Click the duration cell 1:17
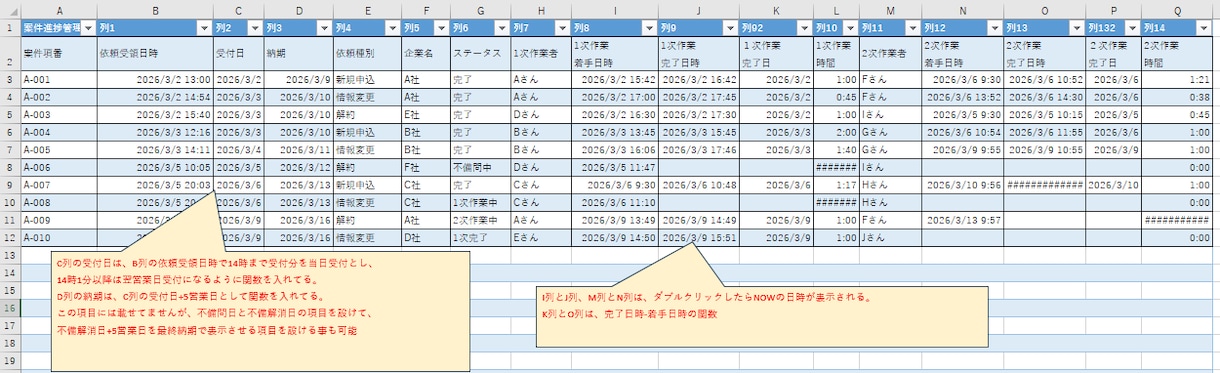This screenshot has width=1220, height=373. coord(837,184)
